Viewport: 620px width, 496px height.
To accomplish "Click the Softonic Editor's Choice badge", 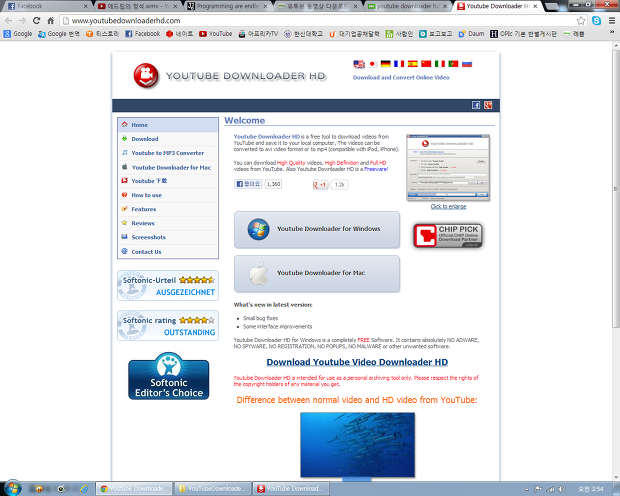I will tap(168, 376).
